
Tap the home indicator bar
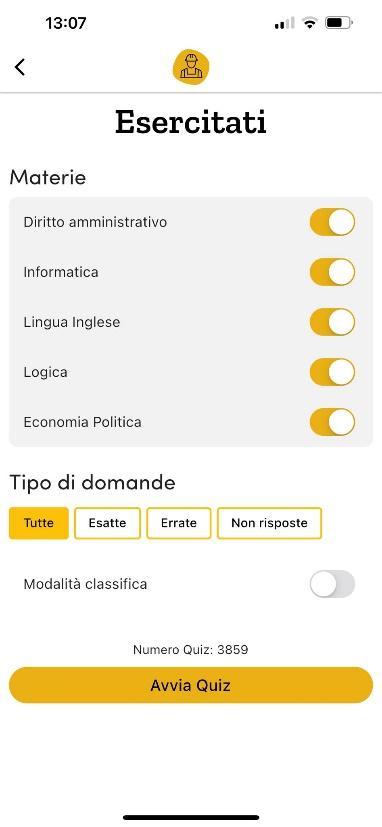click(191, 818)
